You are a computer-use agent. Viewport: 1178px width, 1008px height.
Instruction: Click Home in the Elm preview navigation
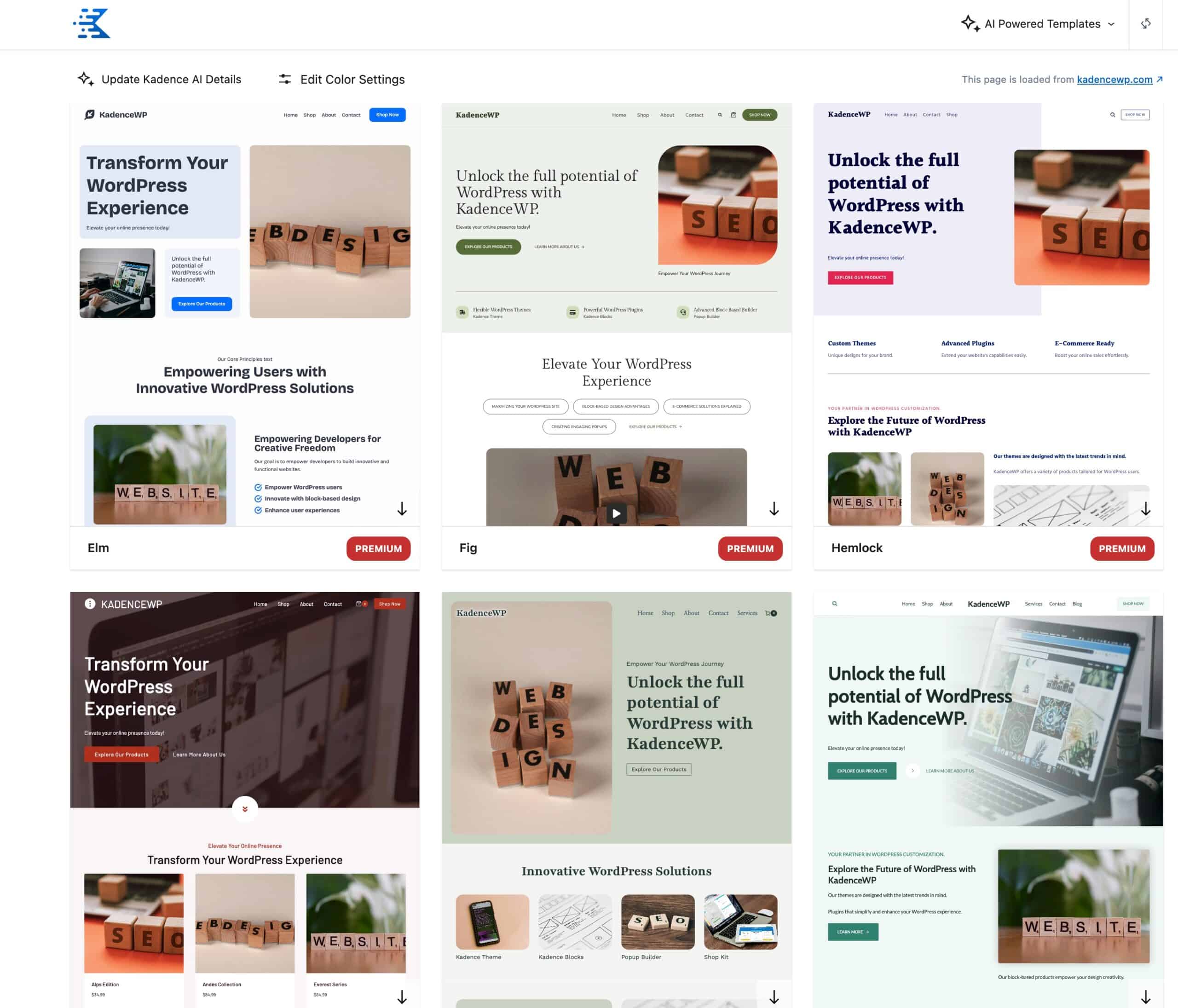coord(290,115)
